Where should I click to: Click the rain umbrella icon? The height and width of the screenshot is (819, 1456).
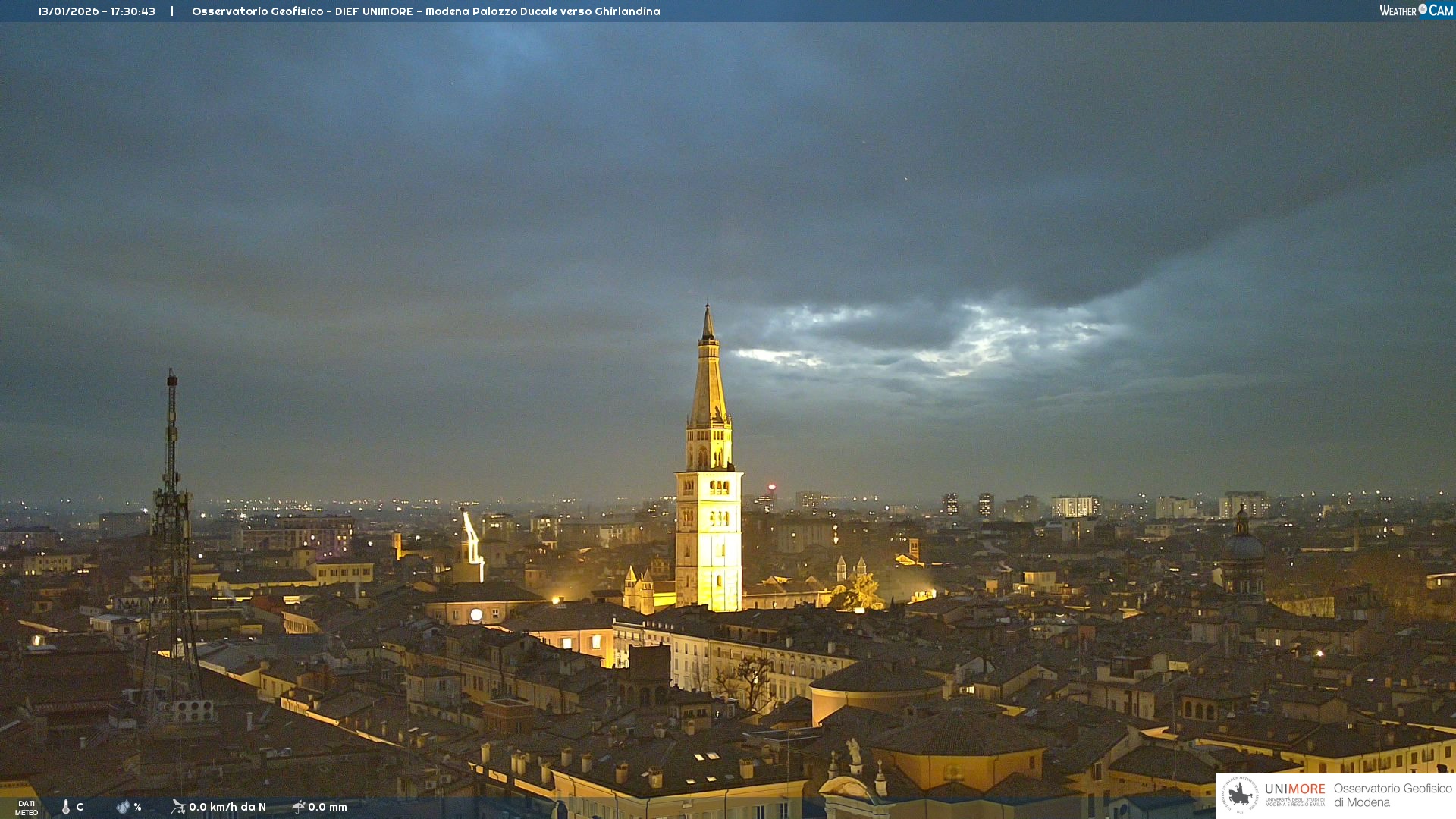coord(299,807)
